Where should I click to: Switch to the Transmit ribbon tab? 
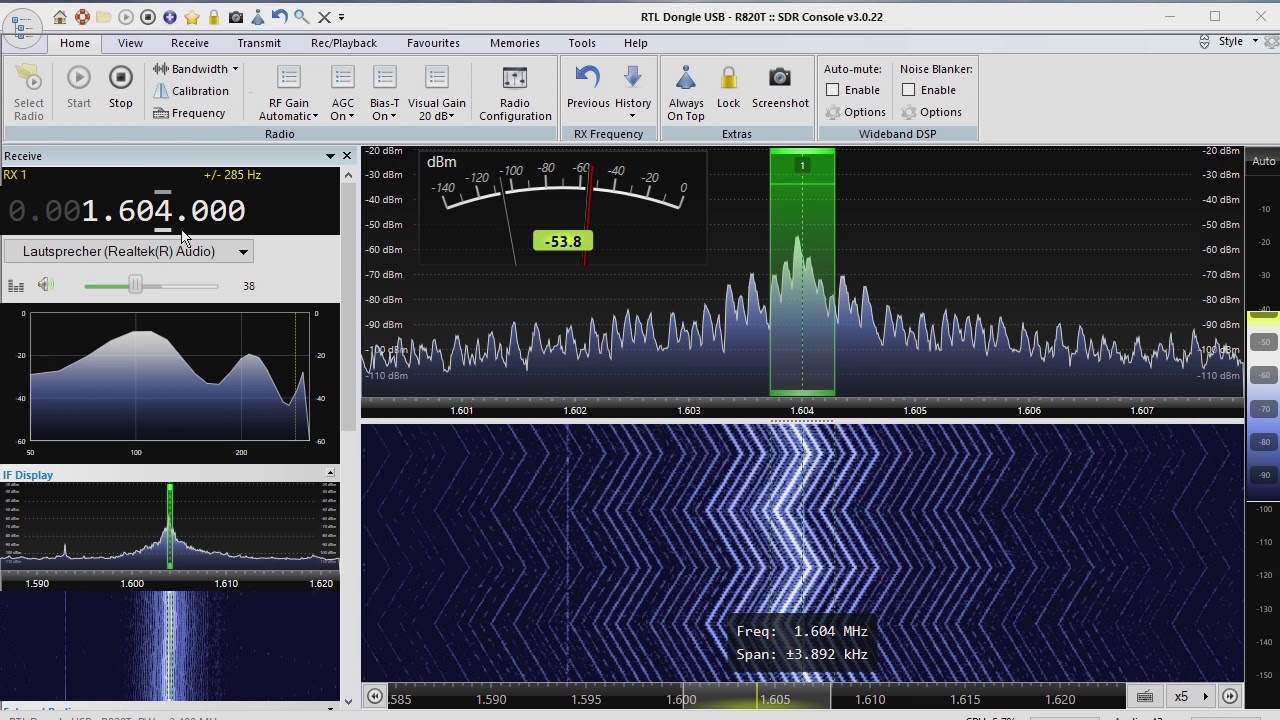coord(259,43)
